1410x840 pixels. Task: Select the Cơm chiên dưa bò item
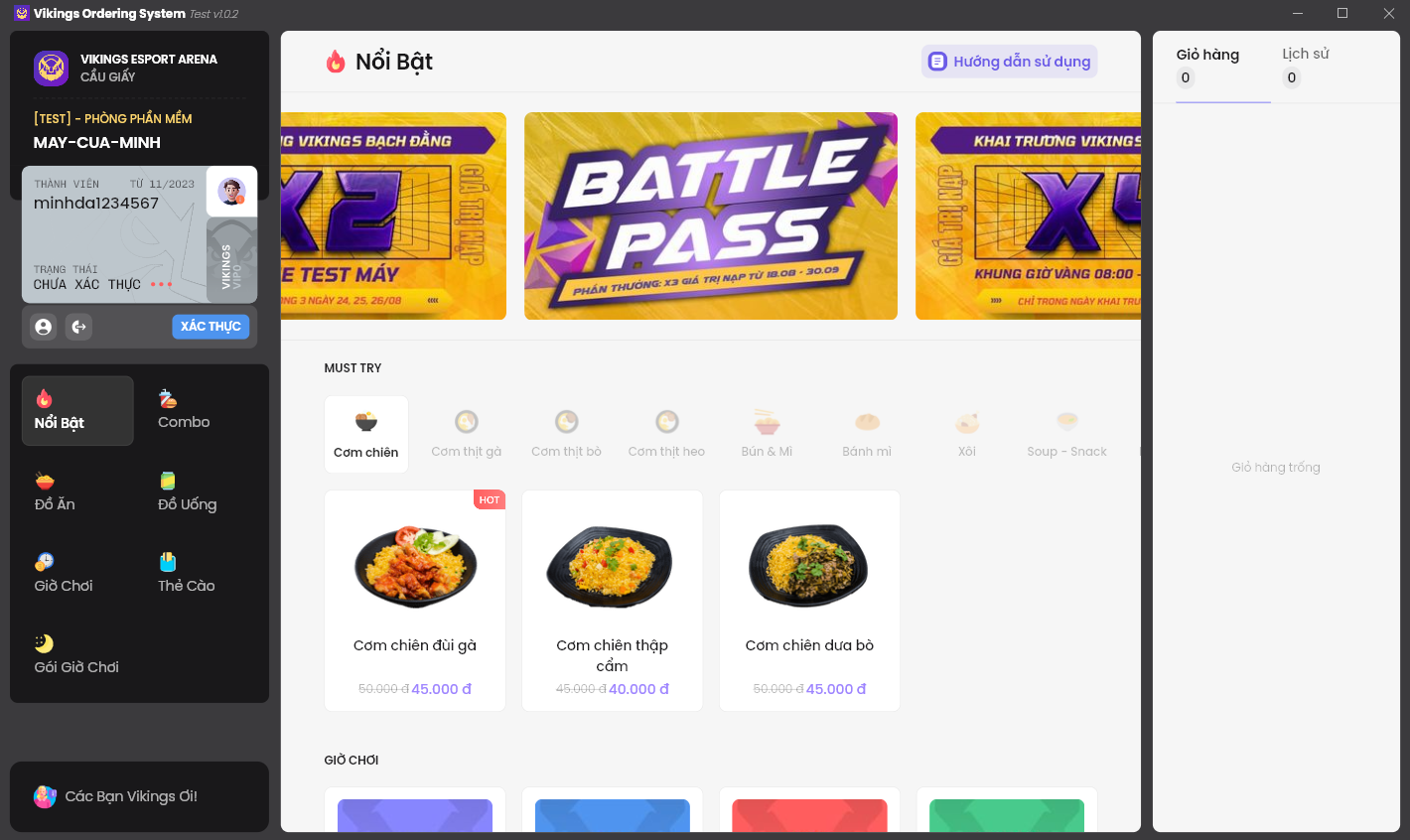pos(809,601)
